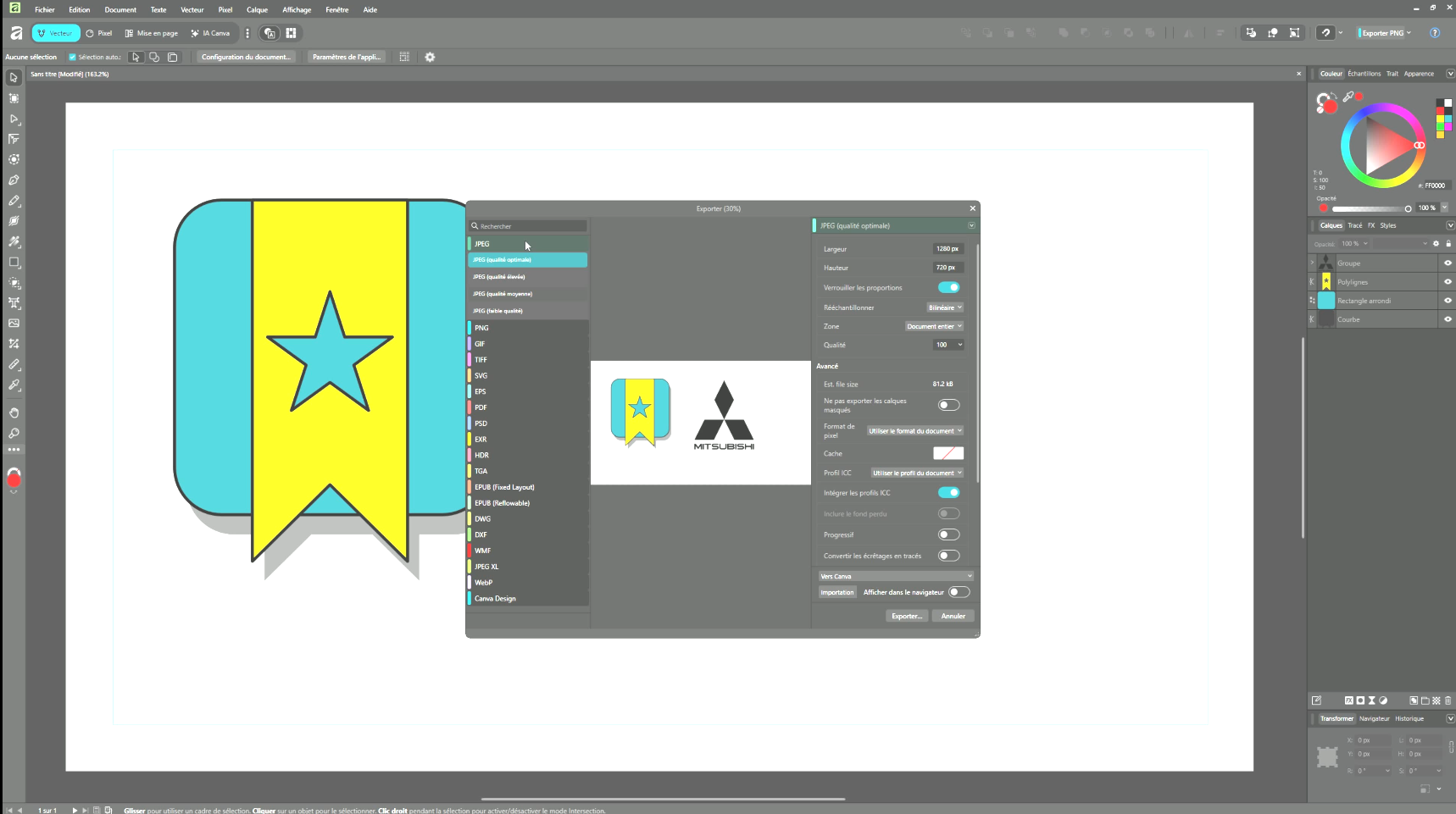Enable the Progressif toggle
Image resolution: width=1456 pixels, height=814 pixels.
948,534
